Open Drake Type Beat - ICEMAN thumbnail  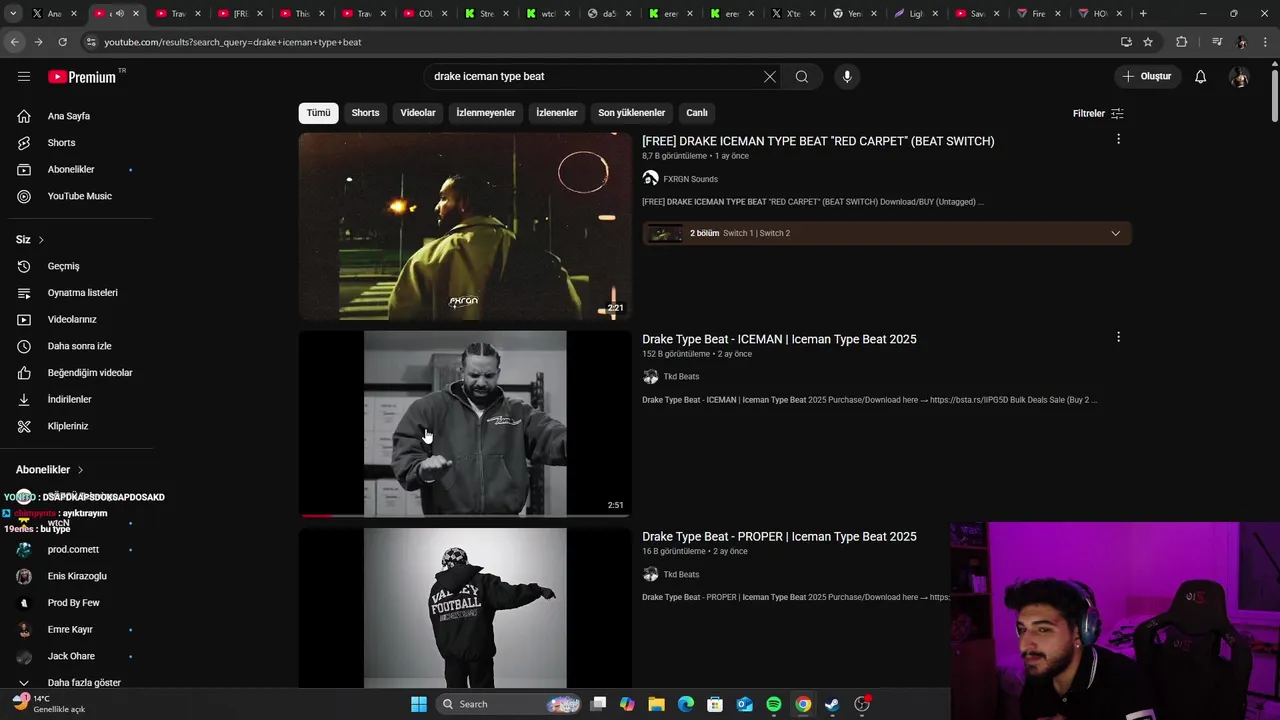pyautogui.click(x=465, y=424)
